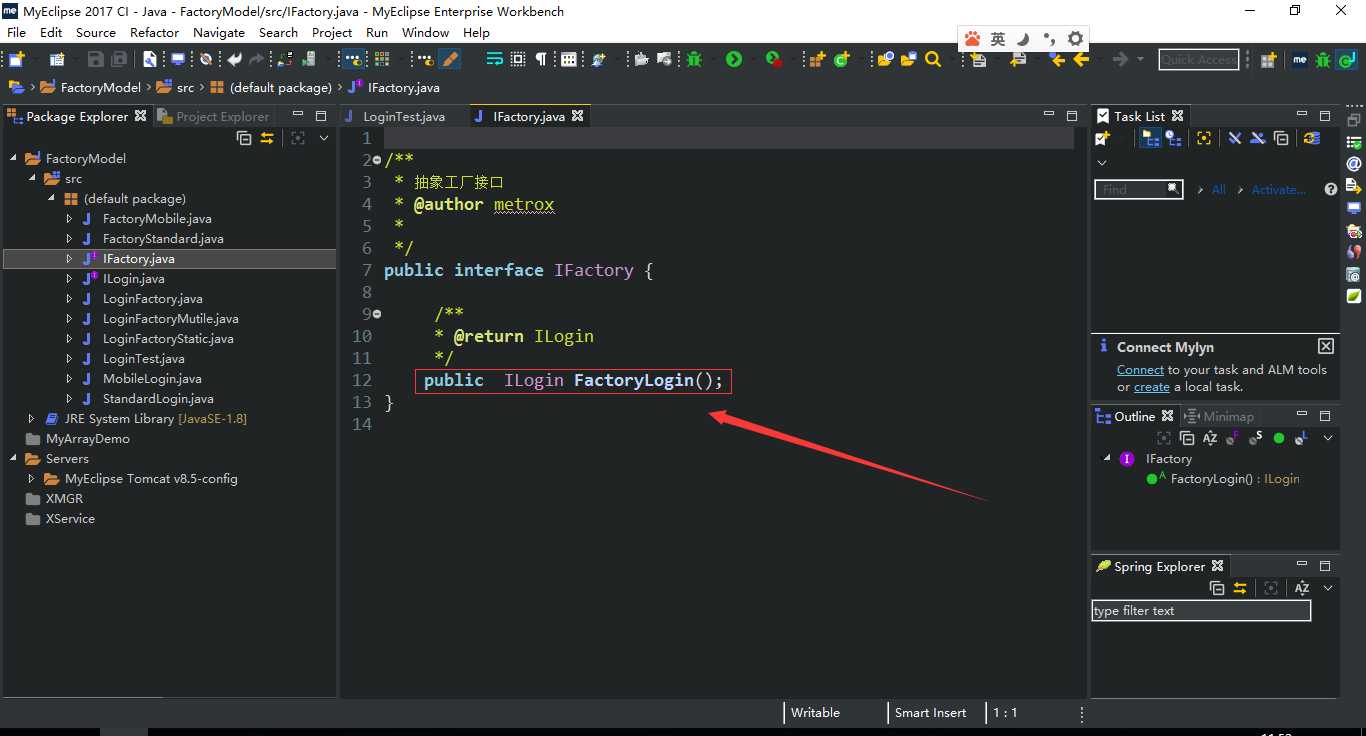Toggle Show Whitespace Characters pilcrow button

pos(541,60)
